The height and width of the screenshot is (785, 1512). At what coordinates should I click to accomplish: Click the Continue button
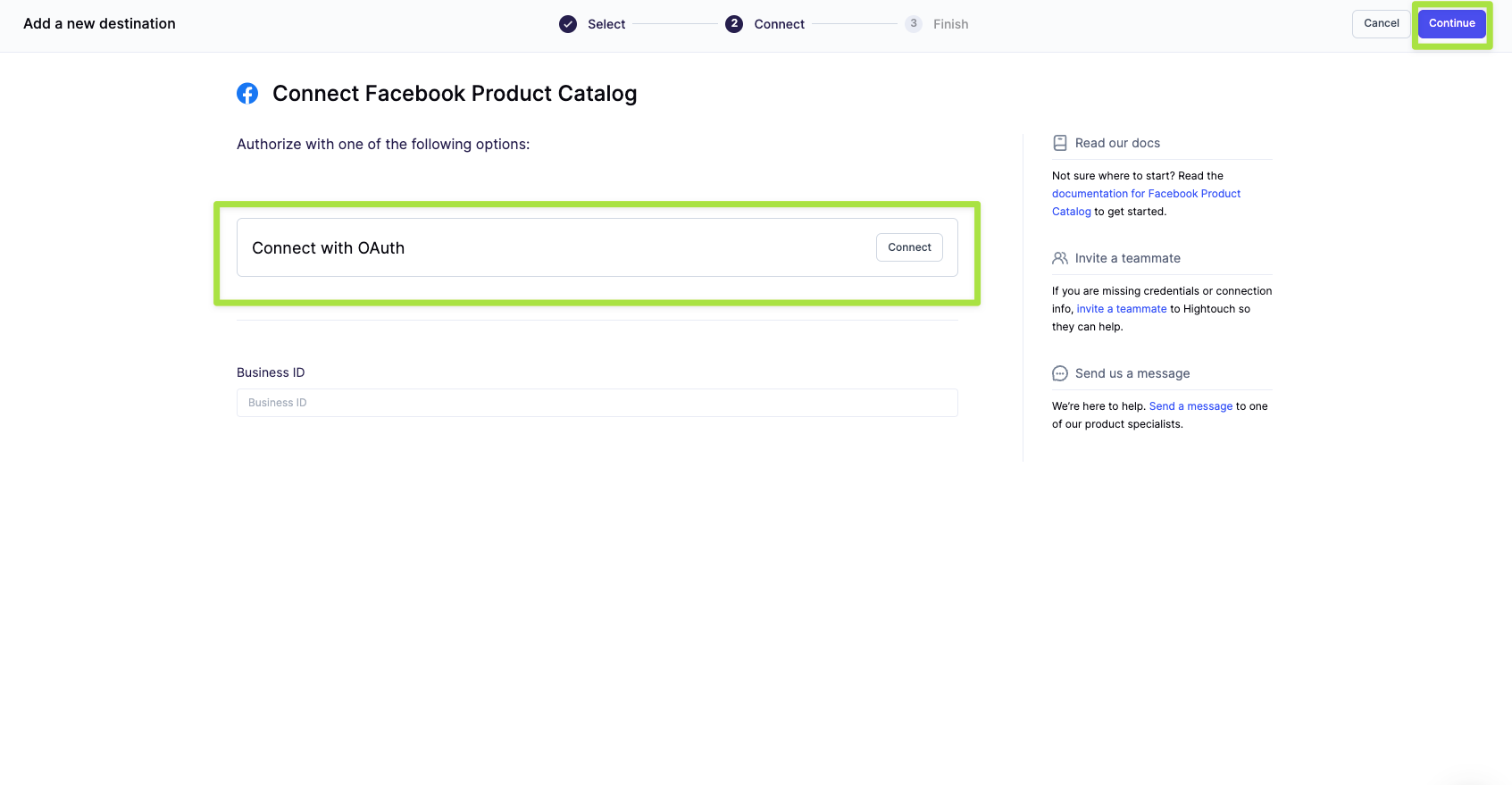1451,23
